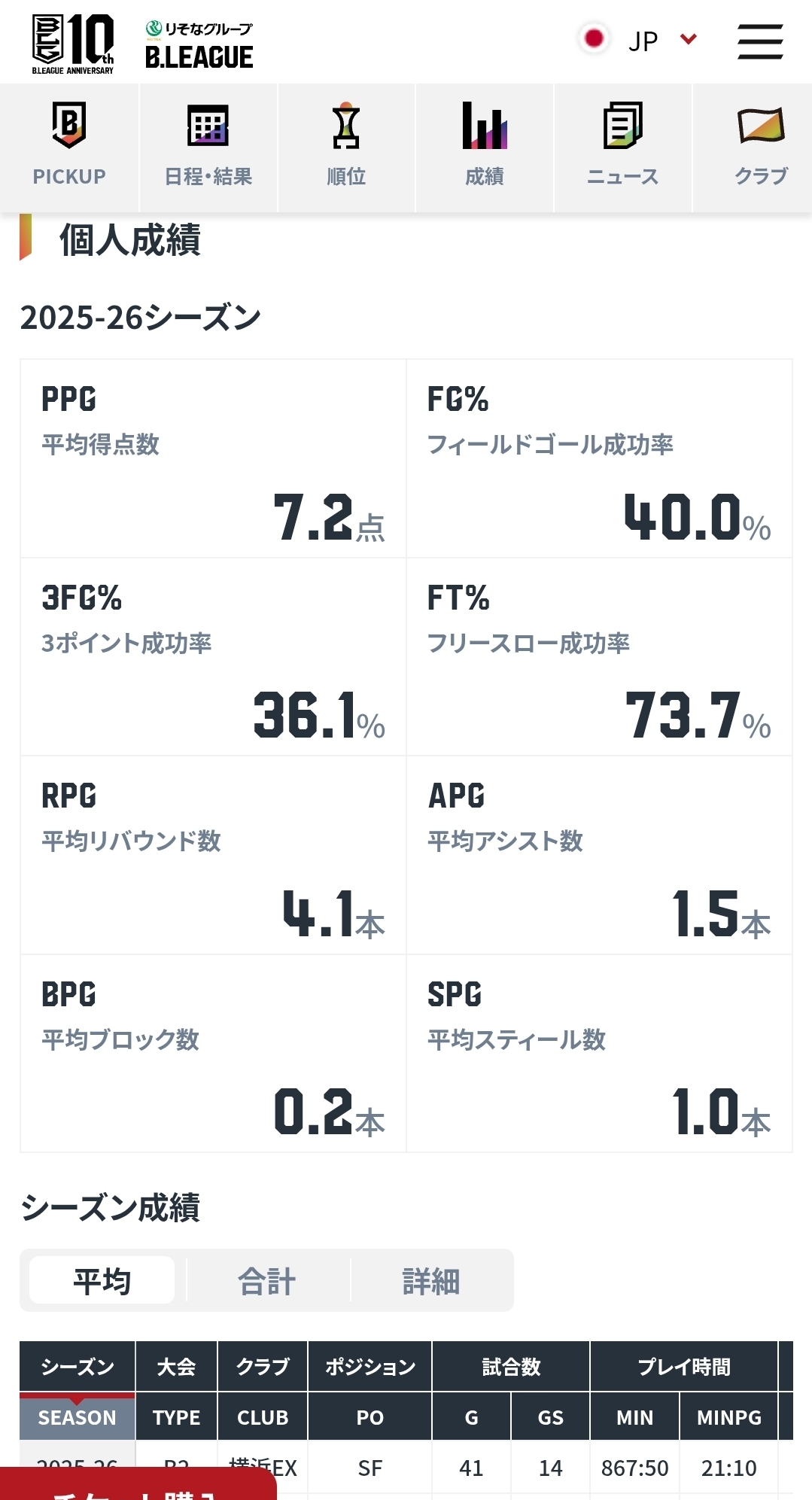The width and height of the screenshot is (812, 1500).
Task: Switch to the 詳細 stats tab
Action: pyautogui.click(x=431, y=1280)
